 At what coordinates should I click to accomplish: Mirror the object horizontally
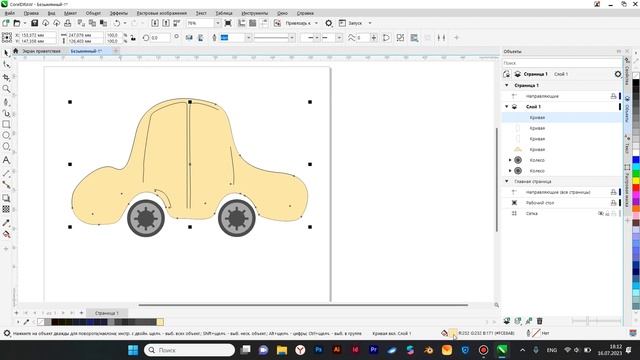click(189, 38)
